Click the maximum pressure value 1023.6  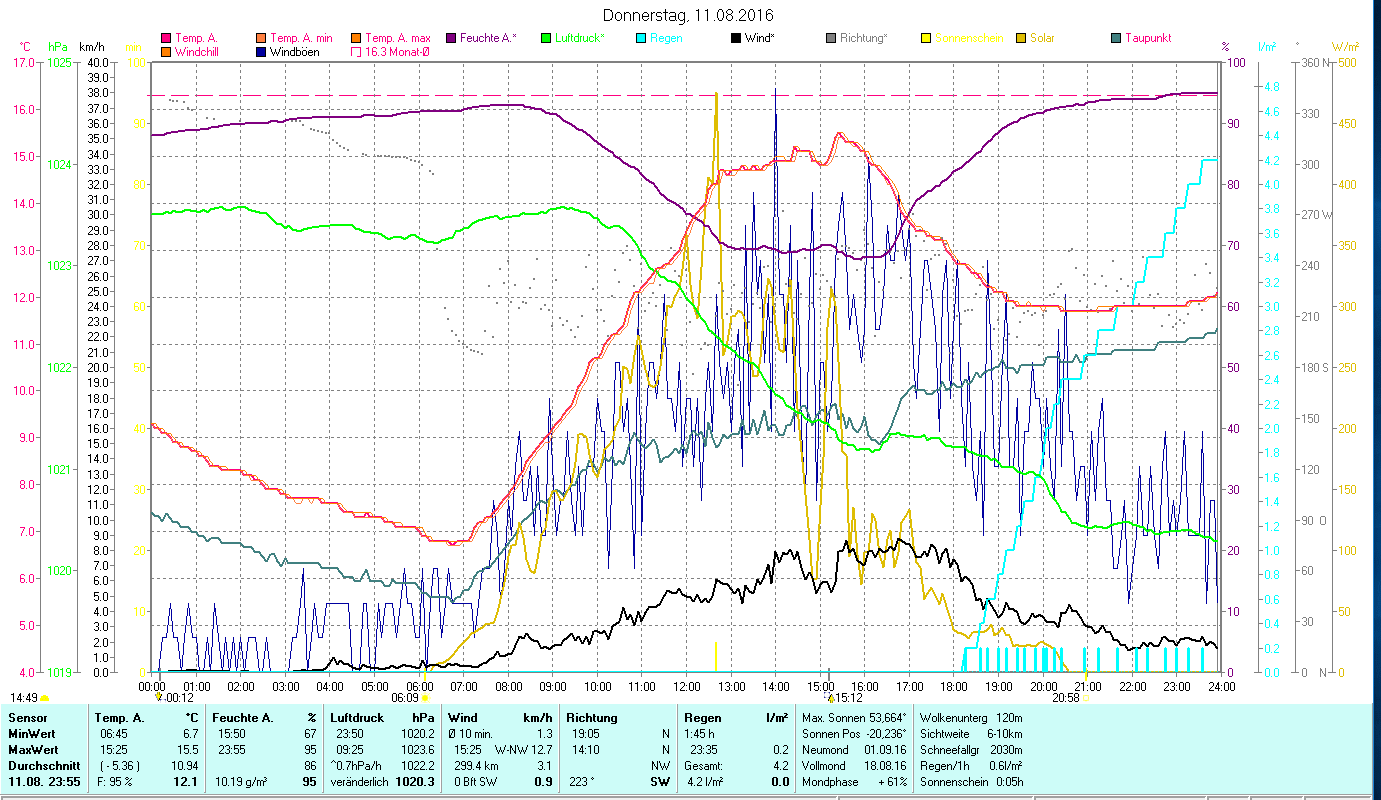coord(417,749)
